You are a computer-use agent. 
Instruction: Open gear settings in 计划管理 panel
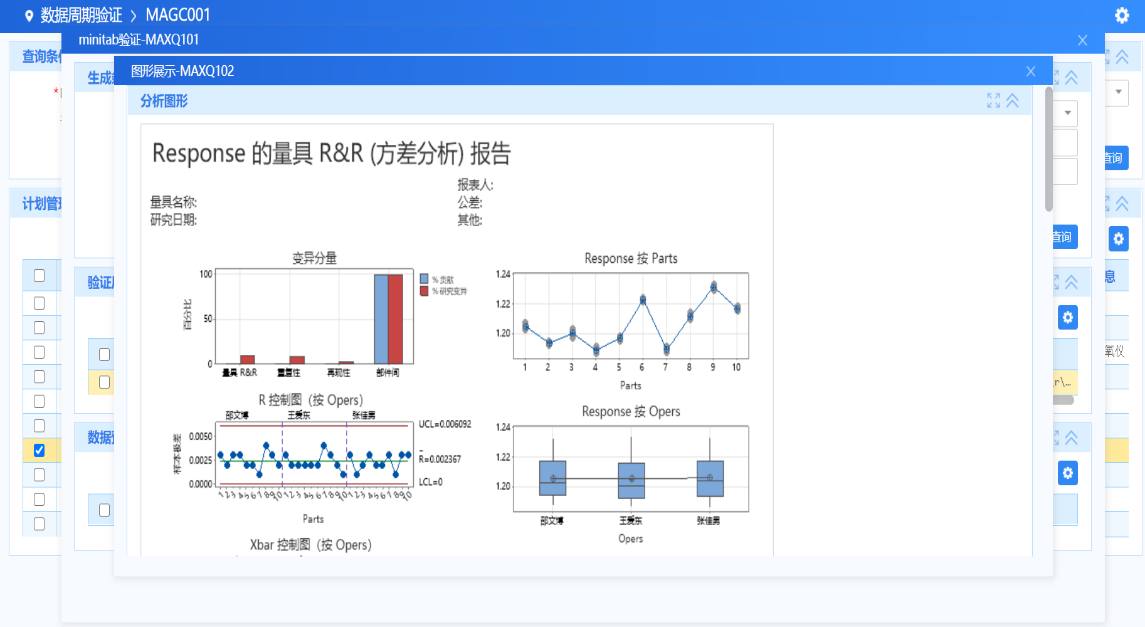tap(1119, 239)
